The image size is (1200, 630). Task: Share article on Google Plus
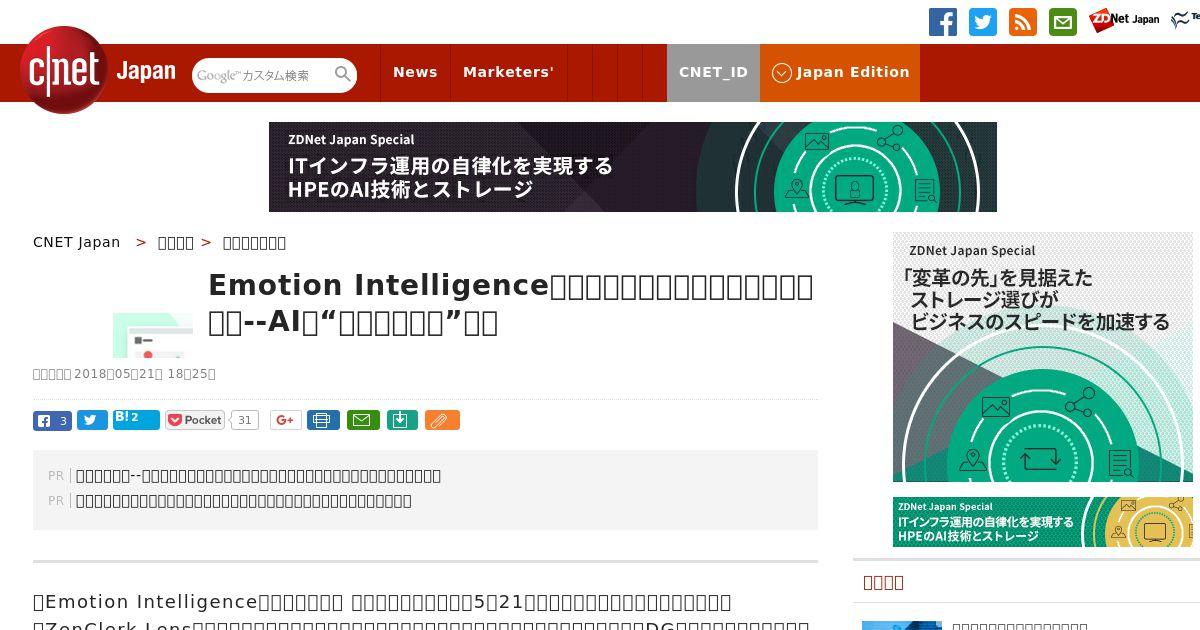click(285, 420)
